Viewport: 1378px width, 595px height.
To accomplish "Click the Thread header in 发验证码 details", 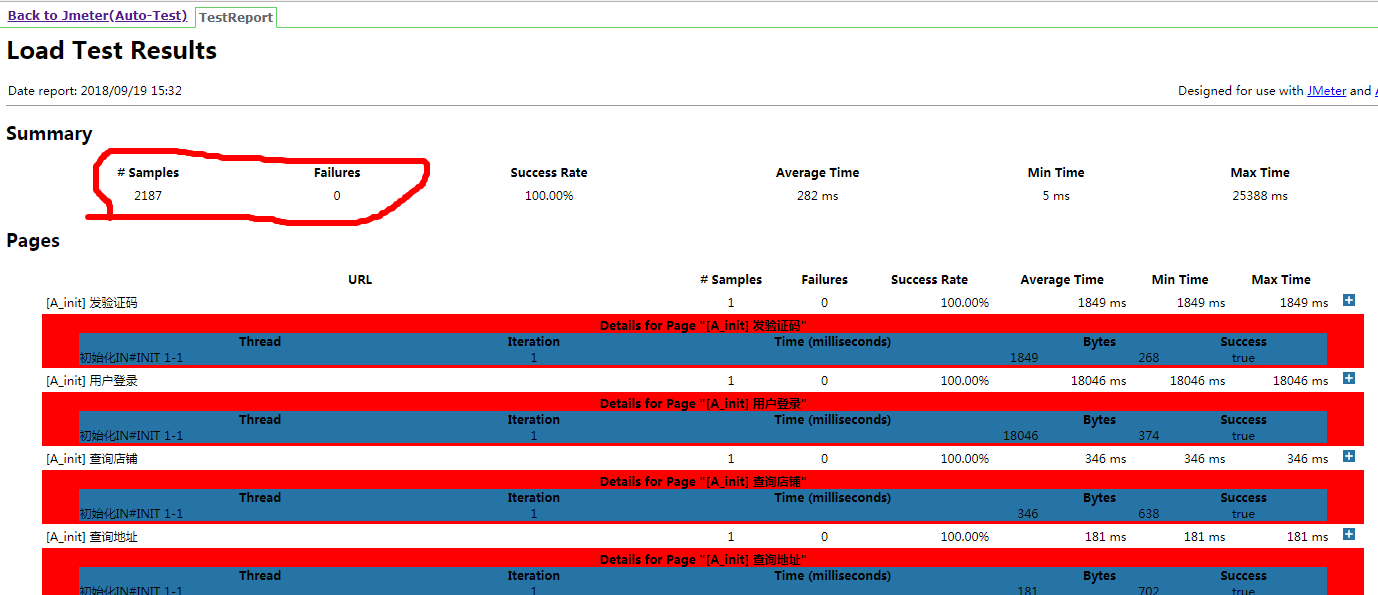I will 260,342.
